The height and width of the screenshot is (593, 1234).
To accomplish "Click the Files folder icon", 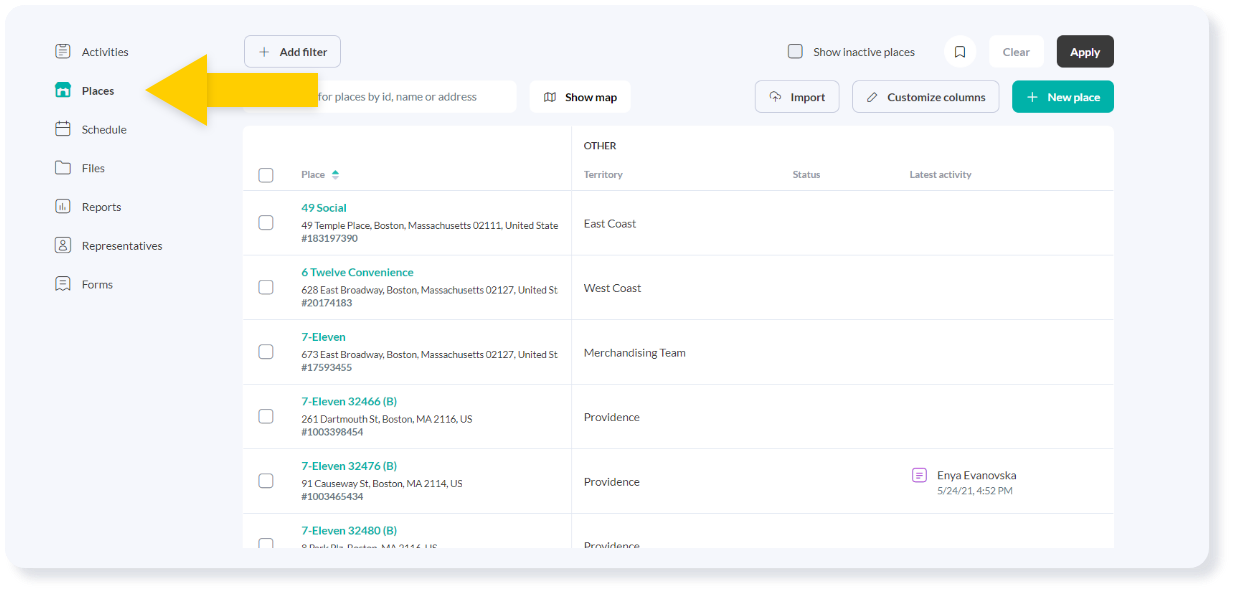I will (63, 168).
